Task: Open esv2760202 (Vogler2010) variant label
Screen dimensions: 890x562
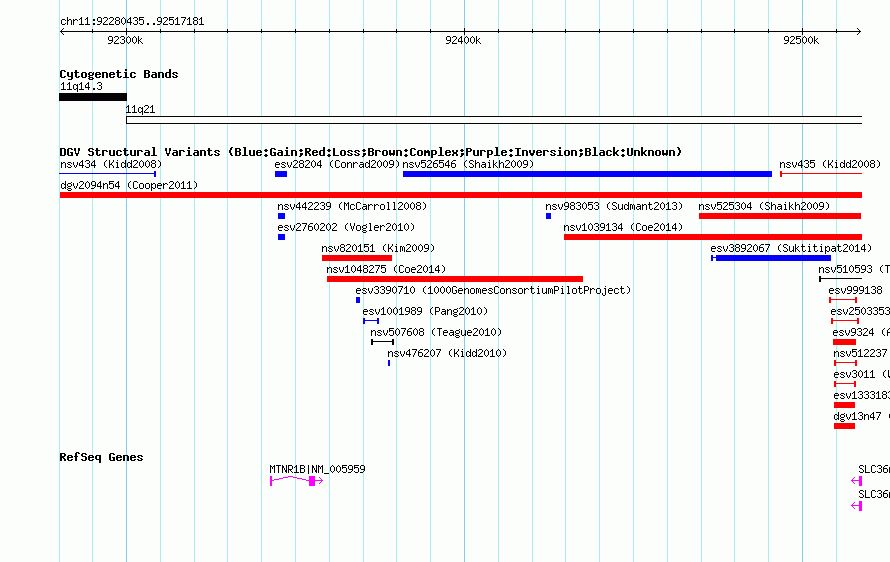Action: pyautogui.click(x=346, y=227)
